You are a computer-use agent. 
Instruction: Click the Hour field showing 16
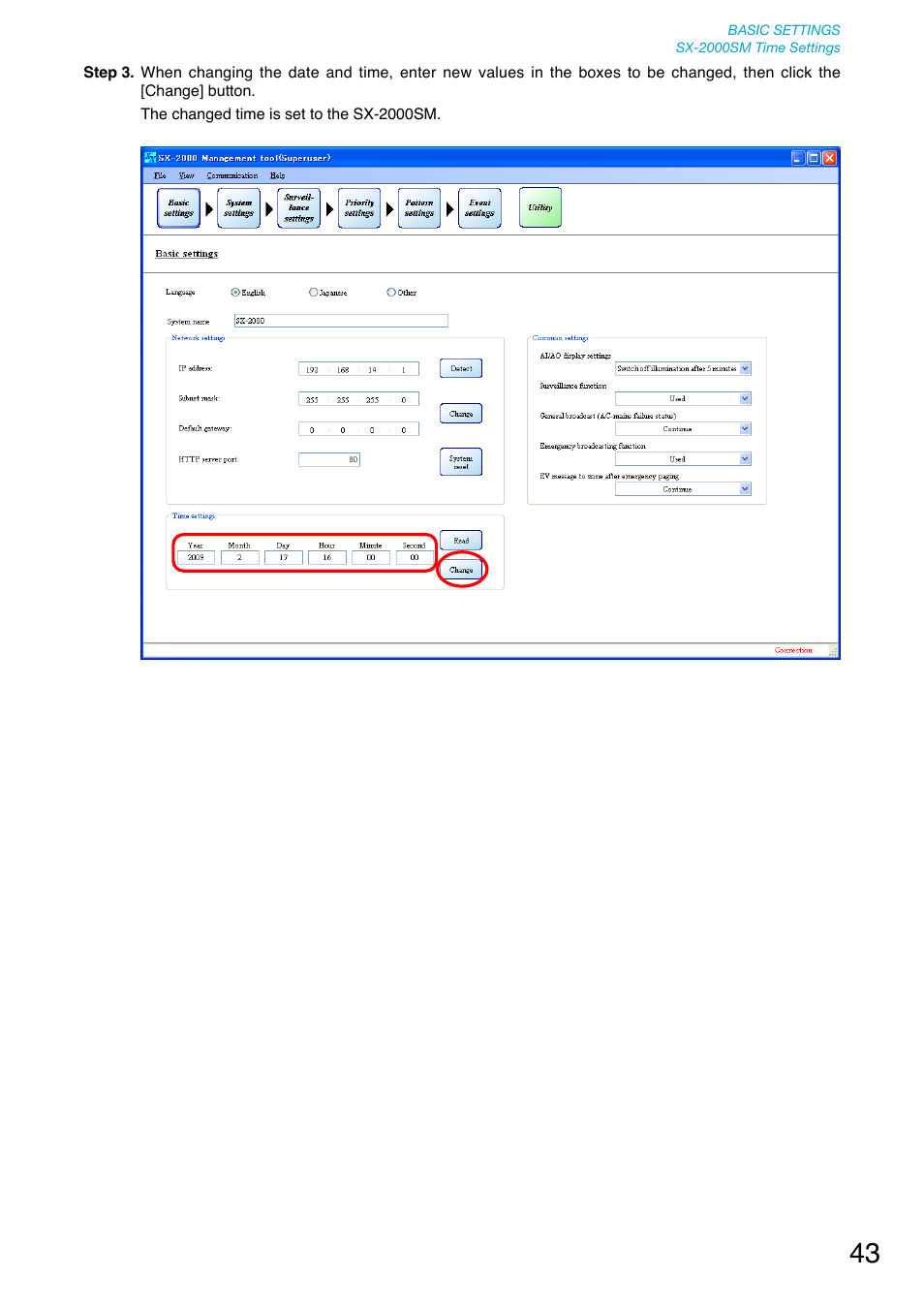pos(327,558)
